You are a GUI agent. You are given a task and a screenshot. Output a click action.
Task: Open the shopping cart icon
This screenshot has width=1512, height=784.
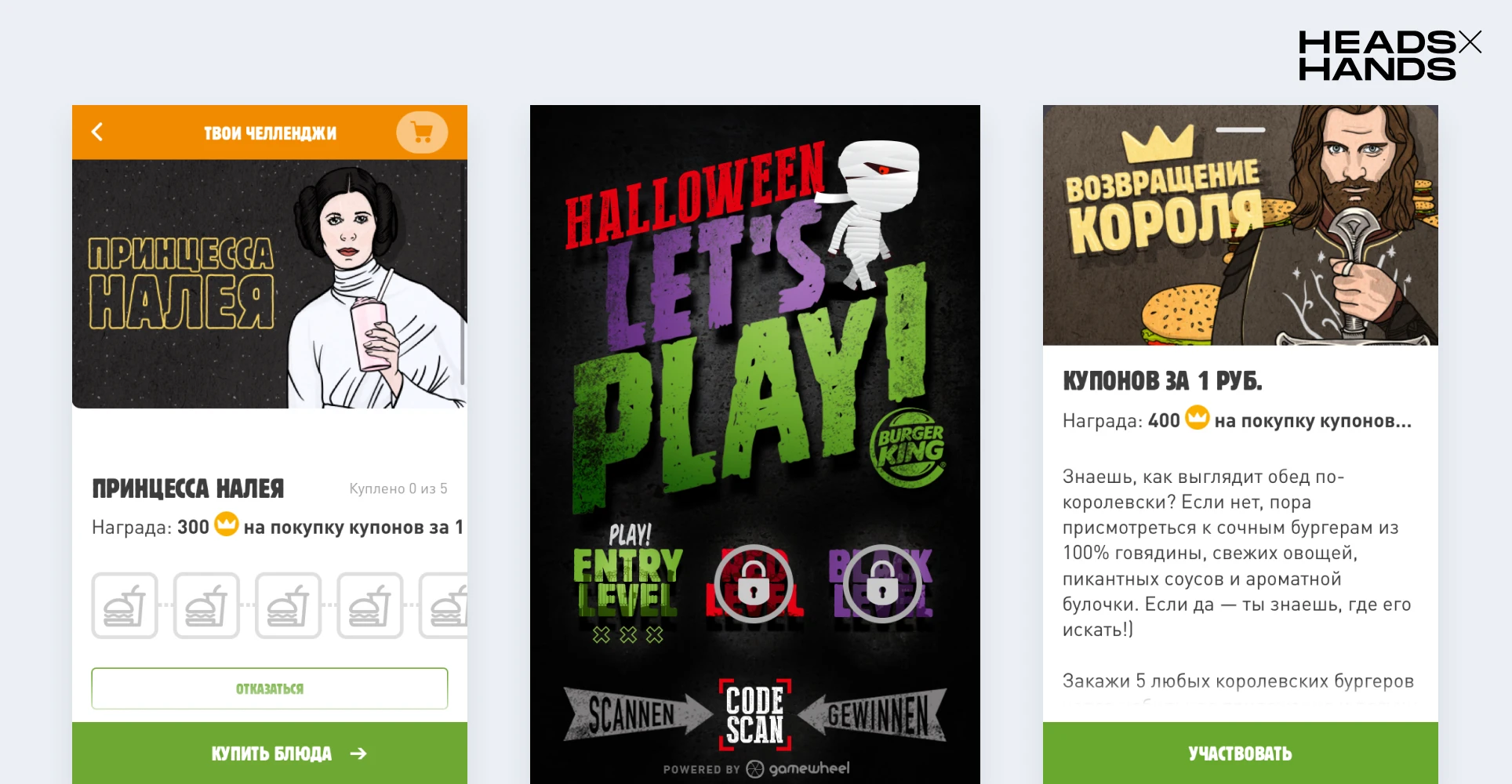422,132
